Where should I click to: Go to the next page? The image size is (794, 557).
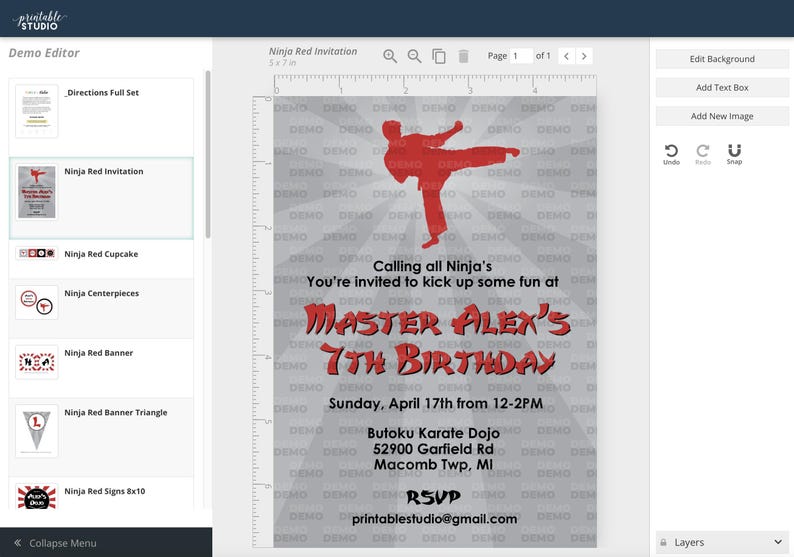[584, 56]
